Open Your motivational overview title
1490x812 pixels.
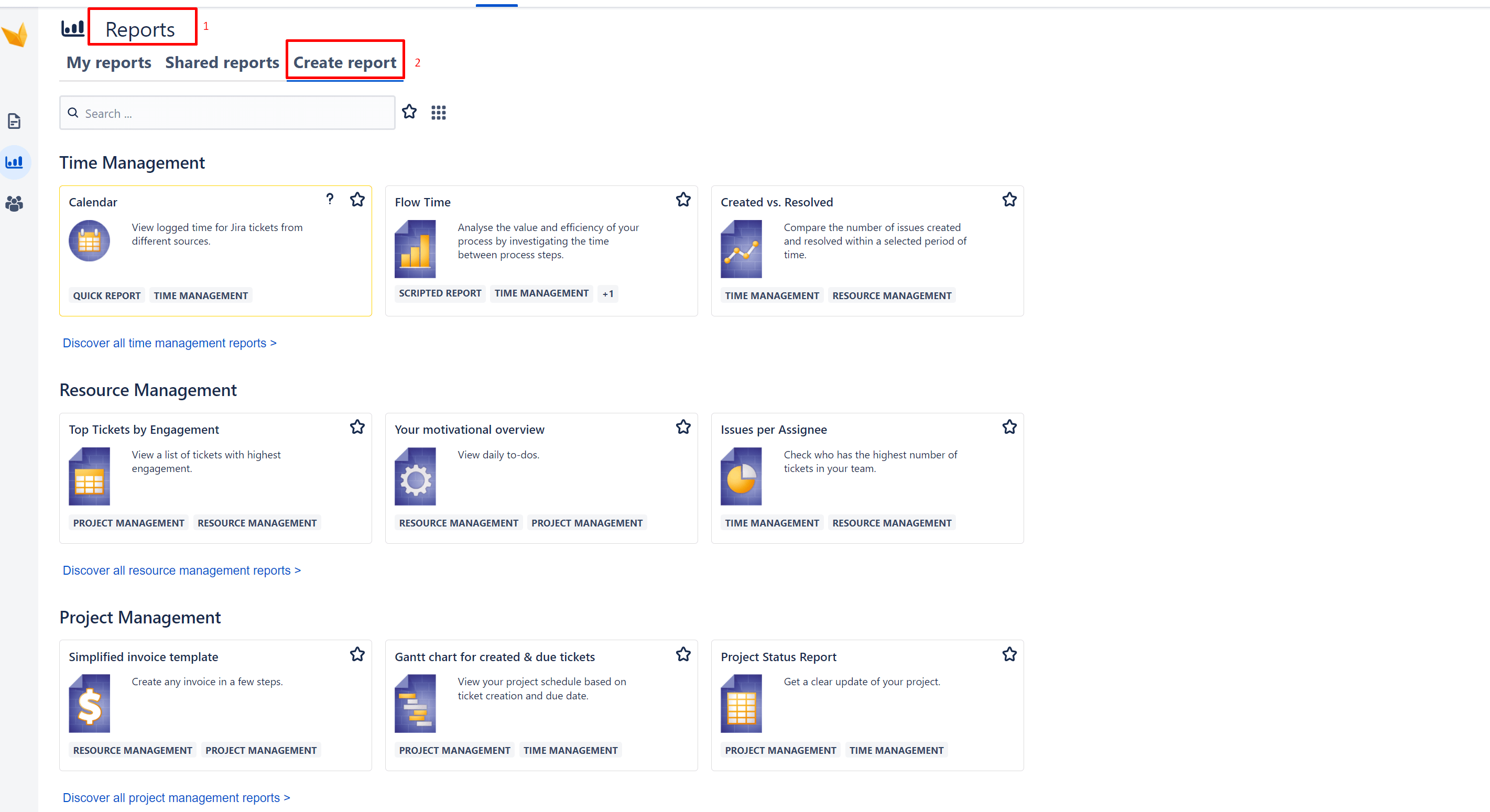tap(470, 429)
